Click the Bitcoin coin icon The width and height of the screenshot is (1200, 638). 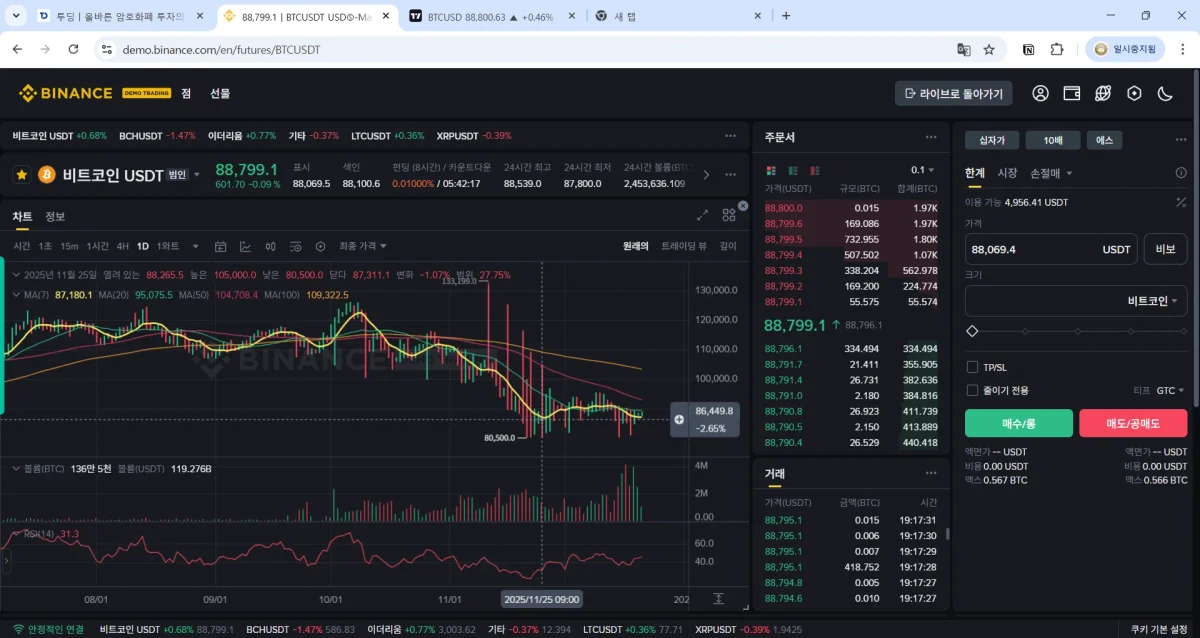point(46,175)
